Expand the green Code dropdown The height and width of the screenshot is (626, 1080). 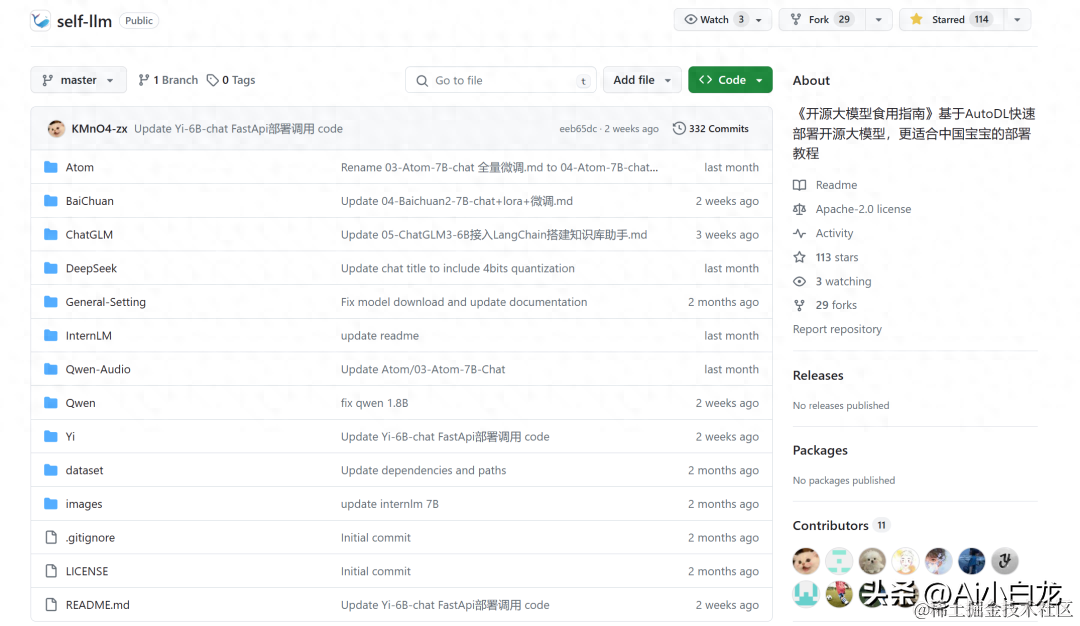[730, 80]
